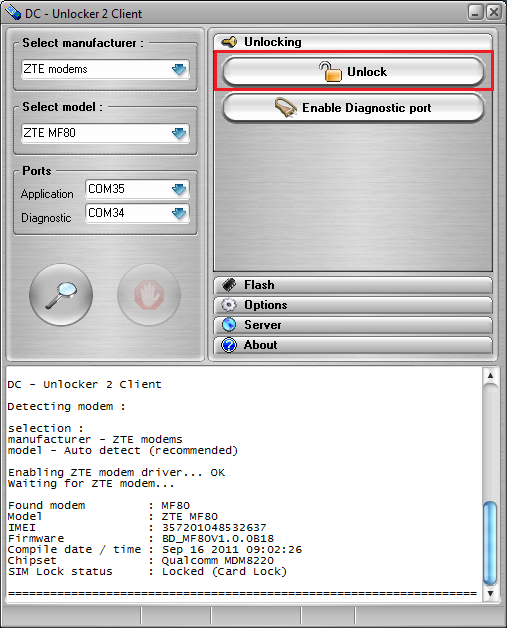Click the Unlock button
The height and width of the screenshot is (628, 507).
click(353, 72)
